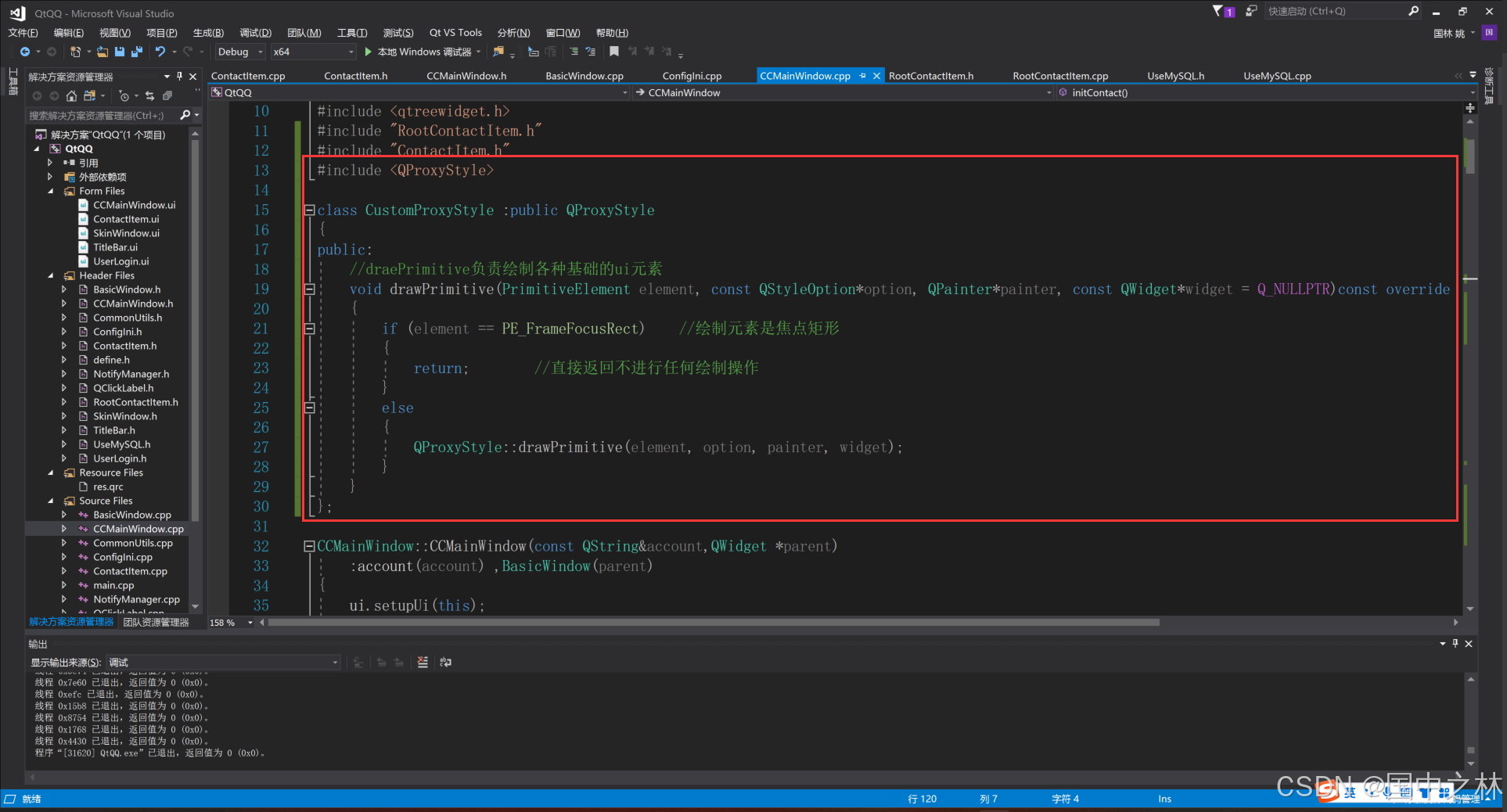Switch to the RootContactItem.h tab
The height and width of the screenshot is (812, 1507).
(931, 76)
